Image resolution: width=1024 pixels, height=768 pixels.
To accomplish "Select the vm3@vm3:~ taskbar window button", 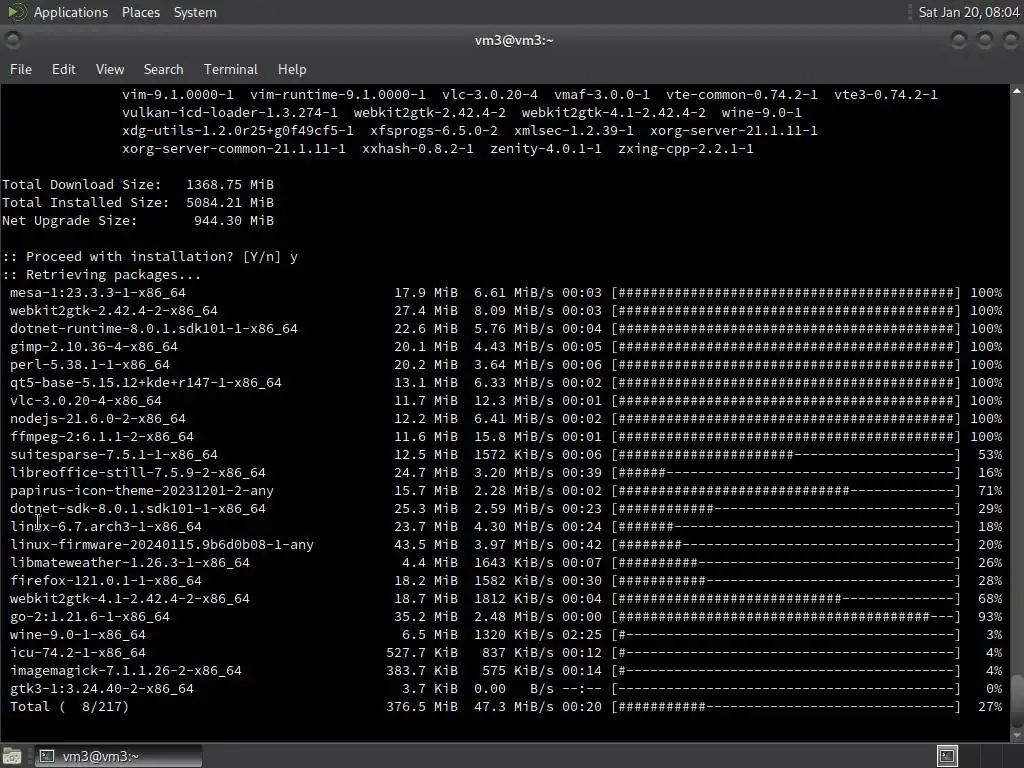I will click(118, 756).
